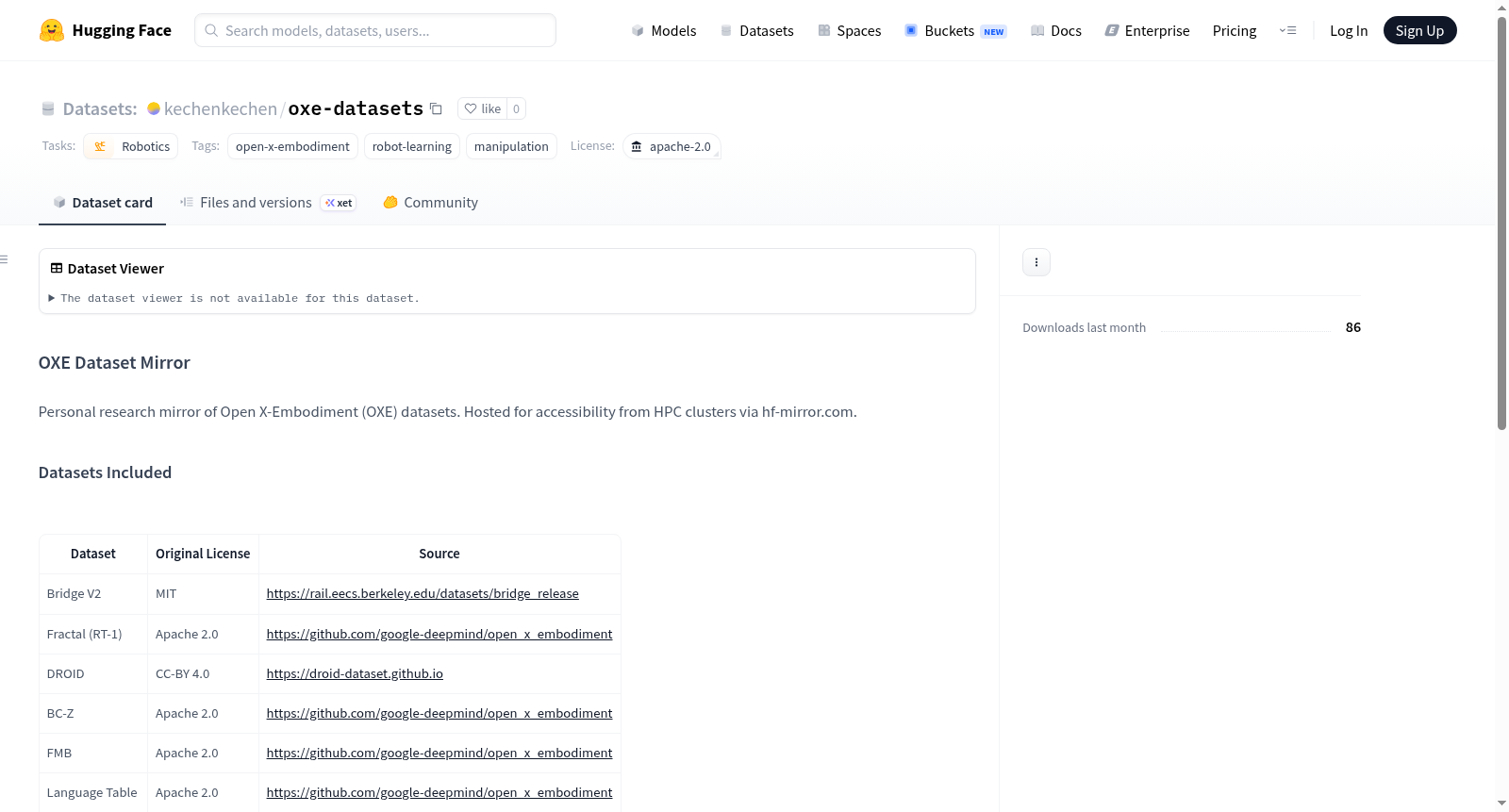The width and height of the screenshot is (1509, 812).
Task: Open Buckets in the navigation
Action: coord(956,30)
